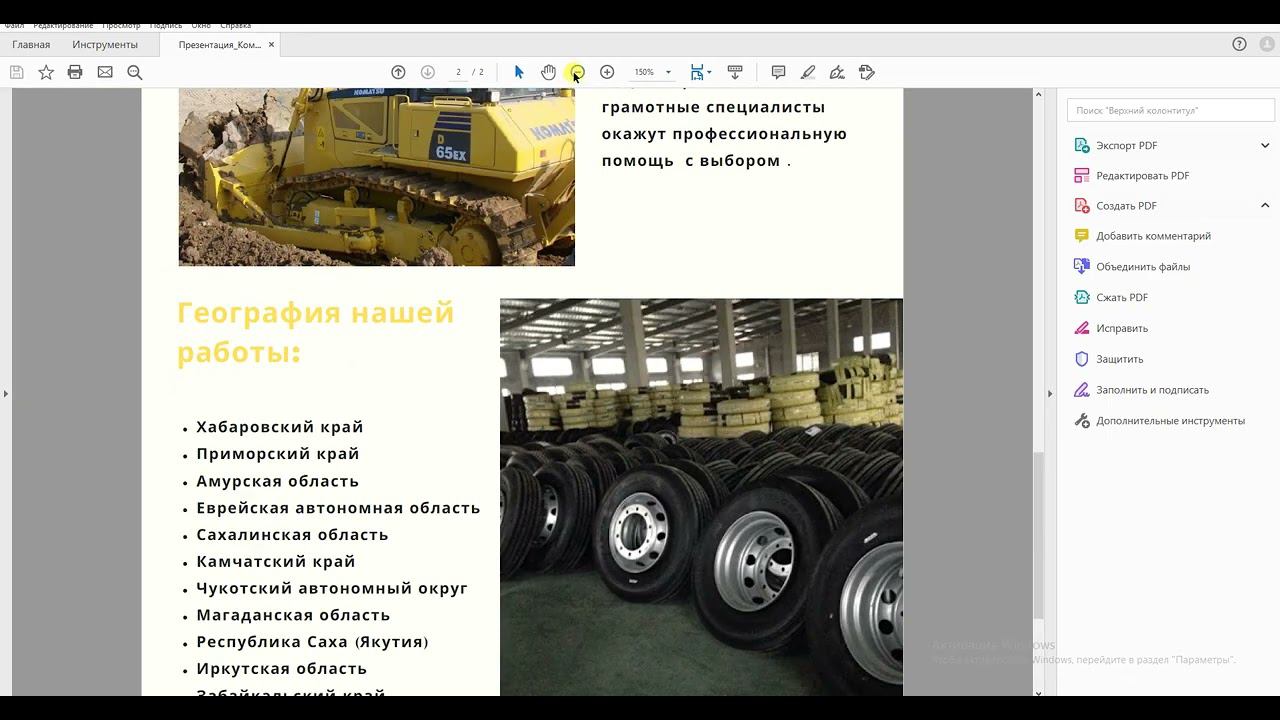1280x720 pixels.
Task: Print the document using printer icon
Action: pos(75,72)
